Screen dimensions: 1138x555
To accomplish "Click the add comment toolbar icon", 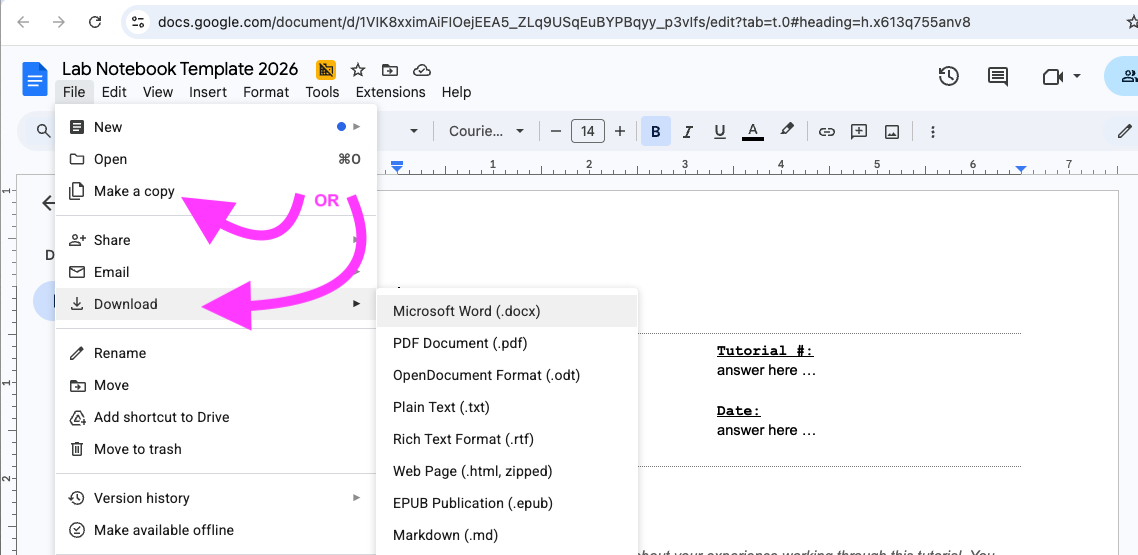I will (x=859, y=131).
